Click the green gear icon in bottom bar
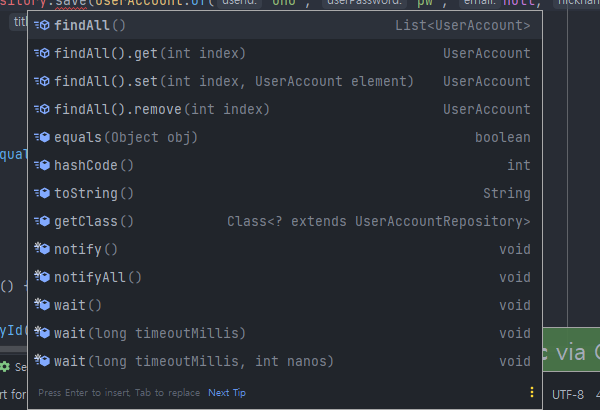600x410 pixels. pos(5,367)
